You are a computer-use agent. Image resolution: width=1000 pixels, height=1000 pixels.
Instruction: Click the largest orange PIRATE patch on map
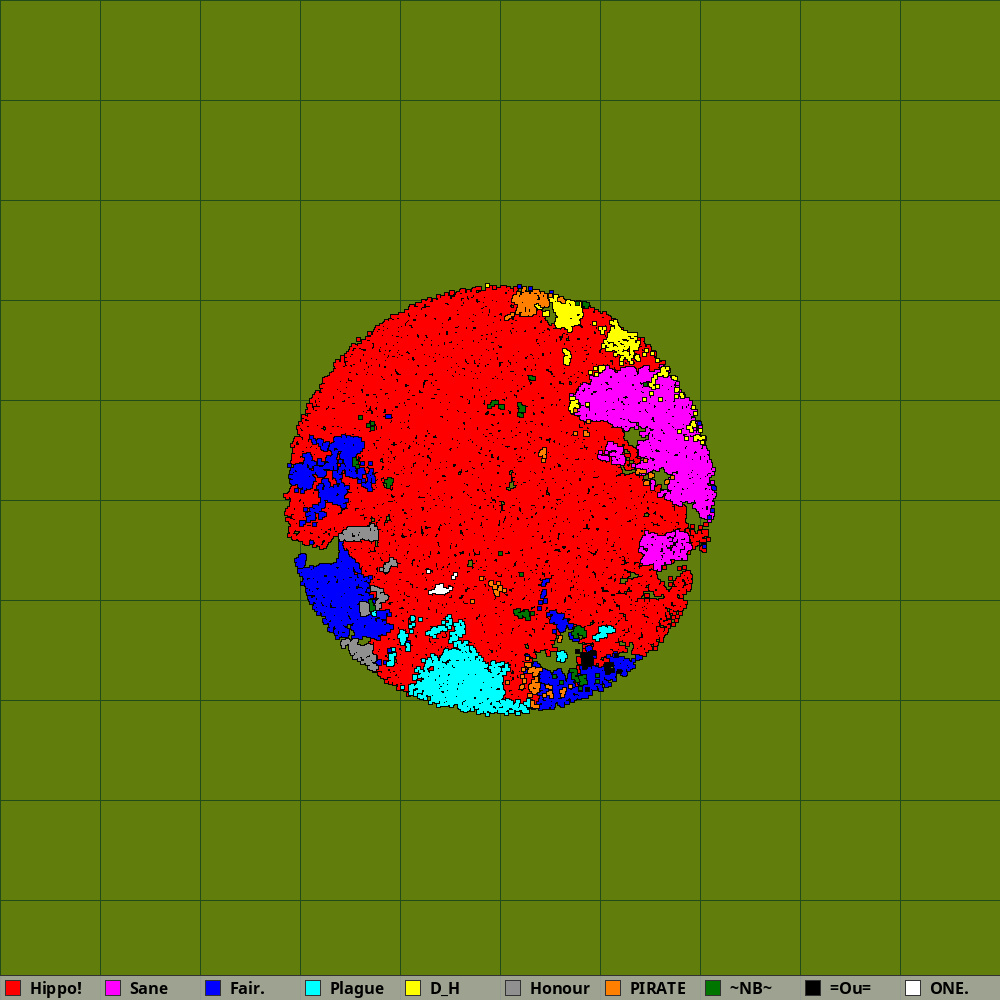pos(528,302)
